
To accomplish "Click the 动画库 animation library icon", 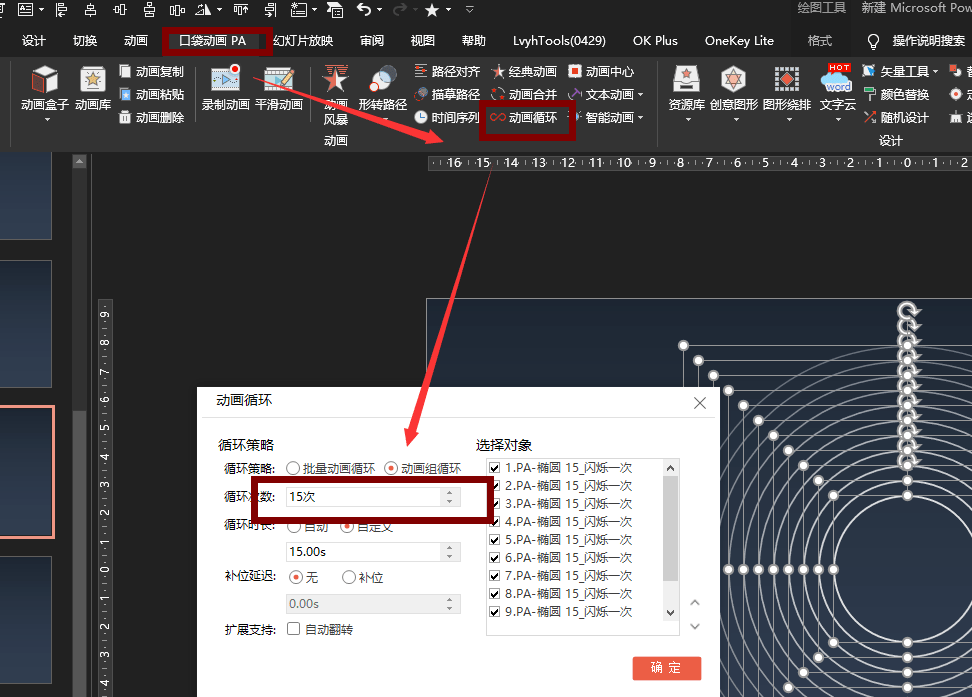I will pyautogui.click(x=92, y=90).
